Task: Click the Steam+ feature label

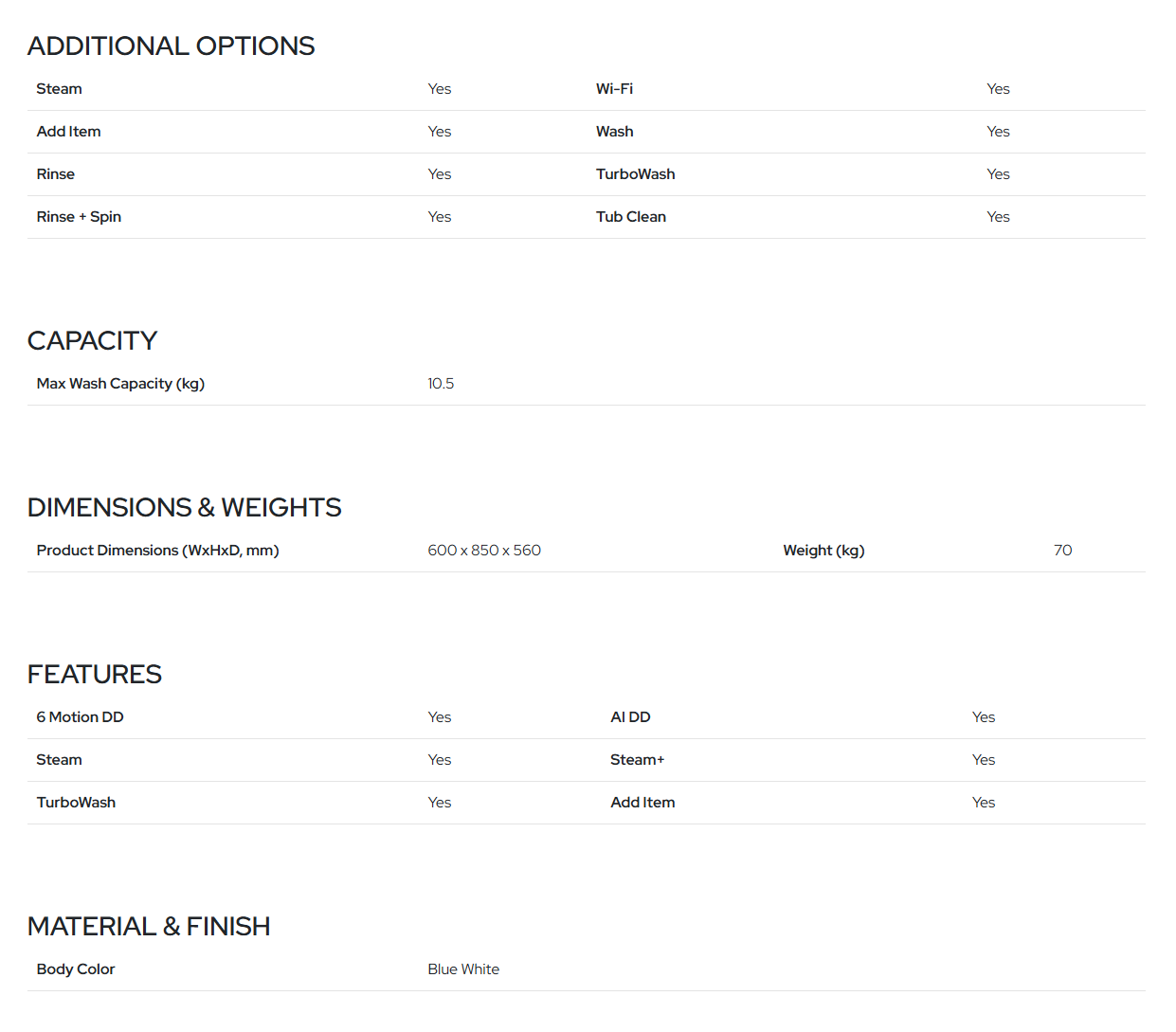Action: point(637,760)
